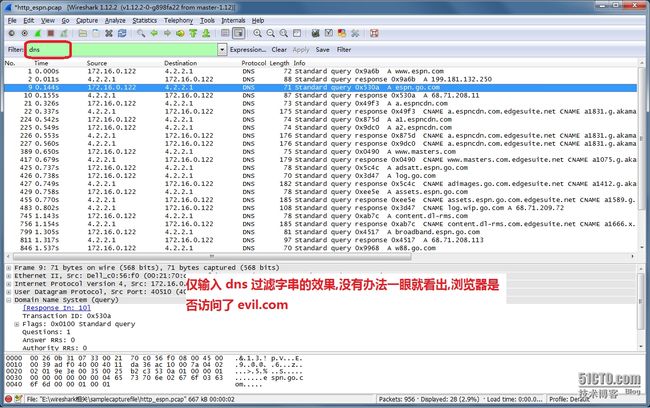The width and height of the screenshot is (650, 408).
Task: Move the packet list horizontal scrollbar
Action: (x=212, y=257)
